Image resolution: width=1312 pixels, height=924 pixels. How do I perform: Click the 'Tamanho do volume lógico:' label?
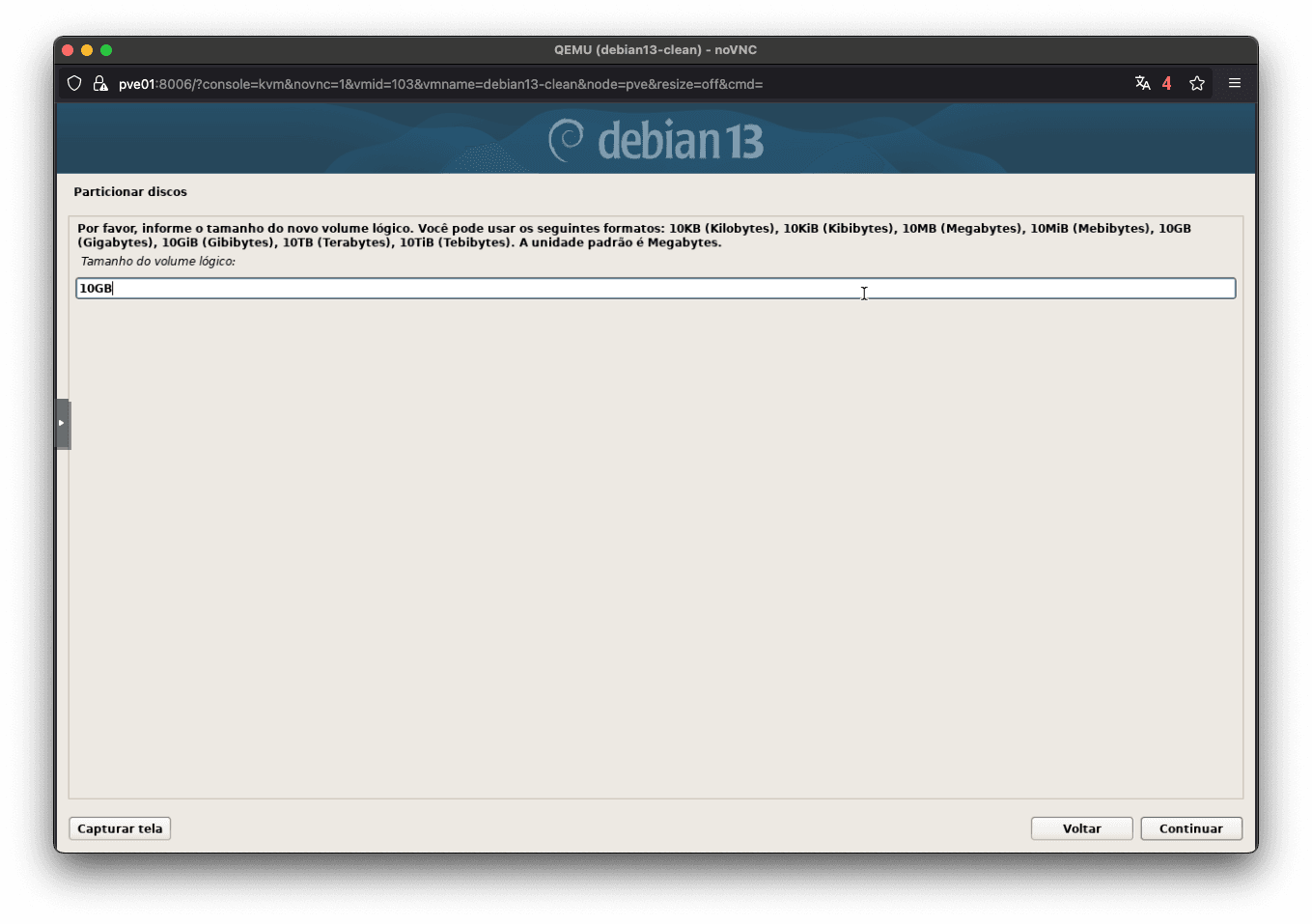click(158, 261)
